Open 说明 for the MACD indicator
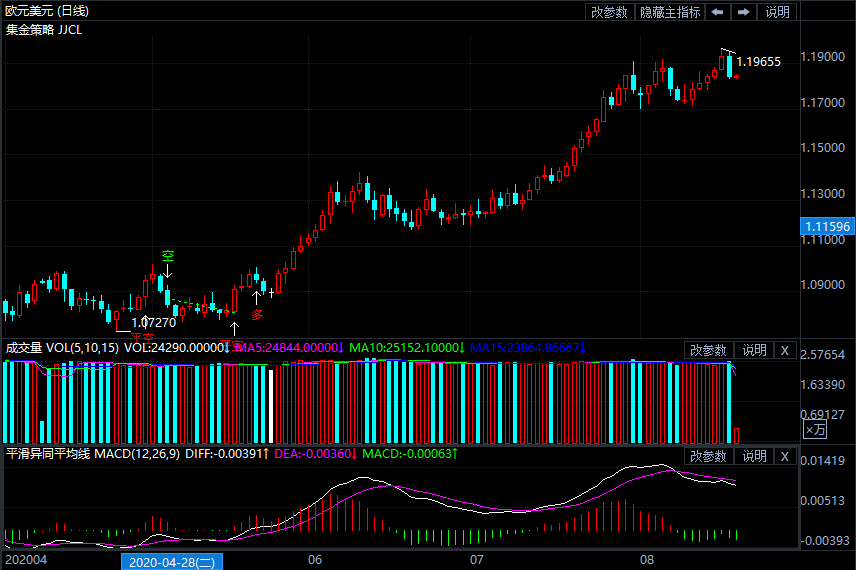856x570 pixels. [753, 456]
